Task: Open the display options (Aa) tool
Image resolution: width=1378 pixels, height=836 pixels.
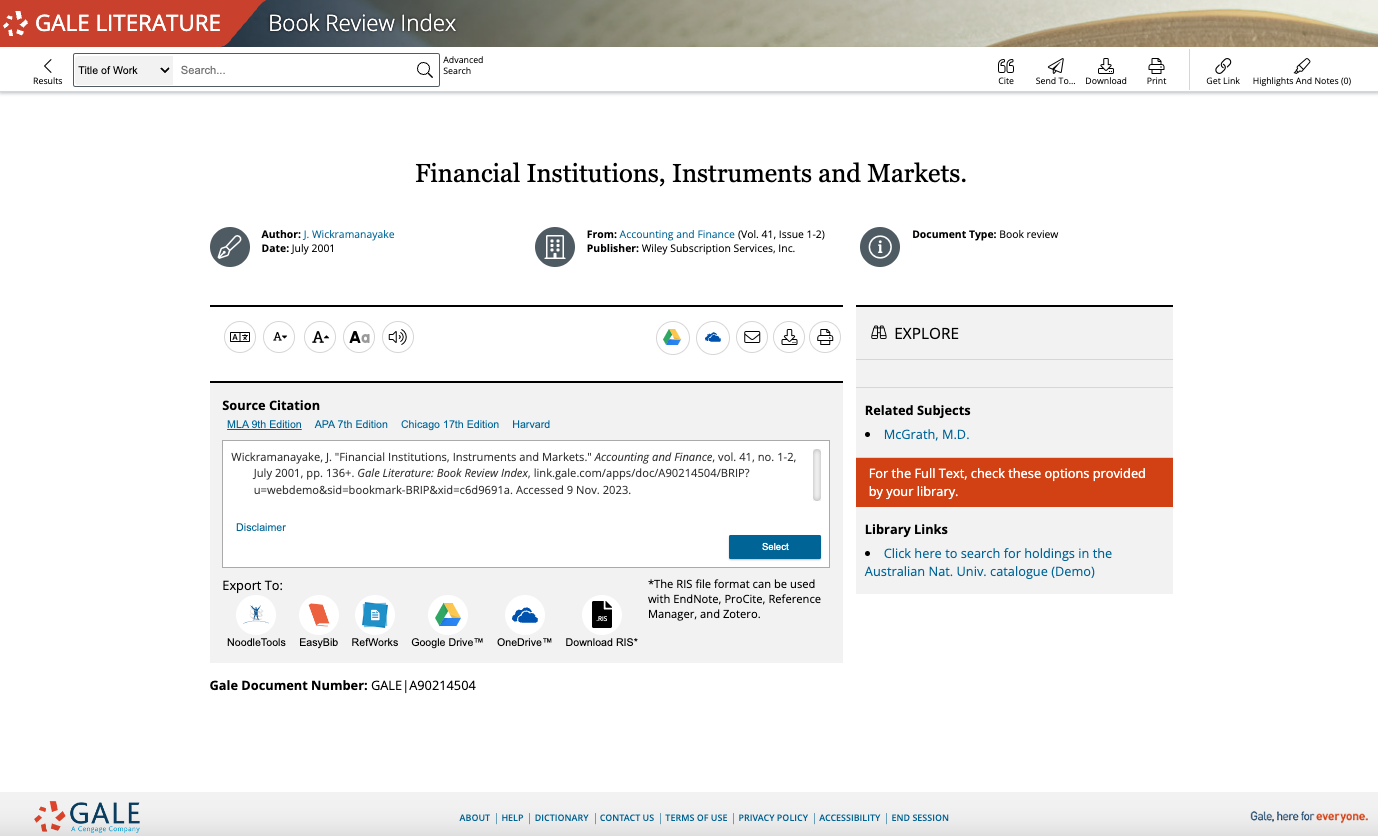Action: [x=359, y=337]
